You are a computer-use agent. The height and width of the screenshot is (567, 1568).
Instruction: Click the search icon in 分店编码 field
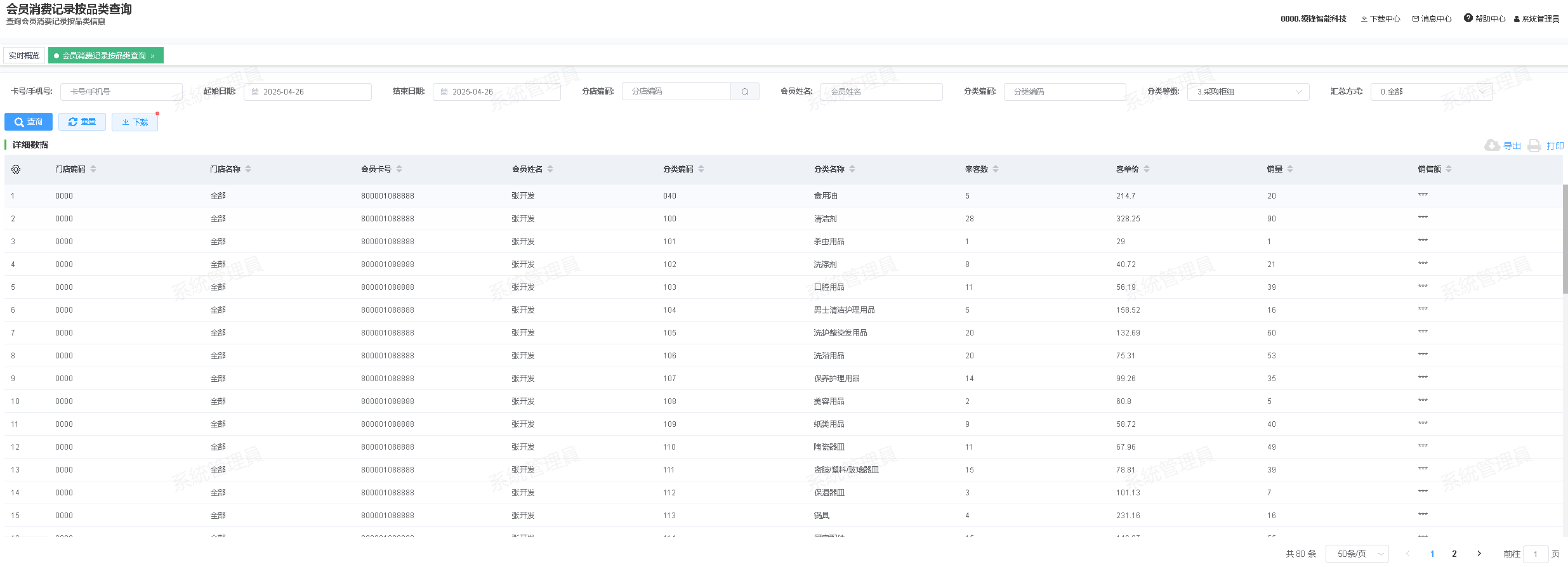tap(744, 92)
